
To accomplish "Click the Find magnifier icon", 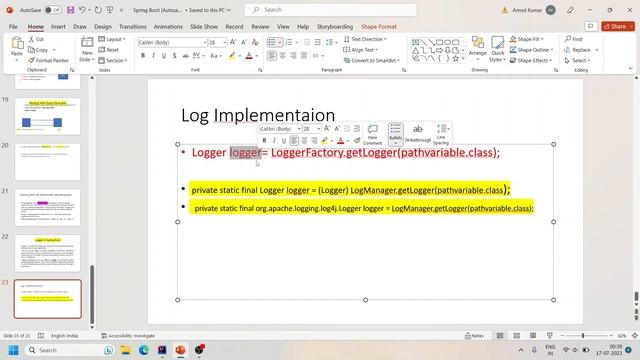I will click(x=568, y=39).
